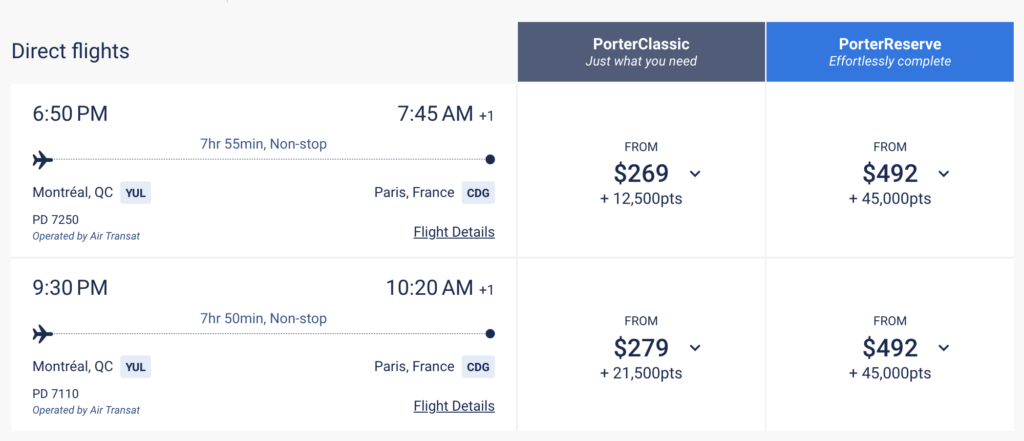The image size is (1024, 441).
Task: Select the PorterClassic column header
Action: 641,52
